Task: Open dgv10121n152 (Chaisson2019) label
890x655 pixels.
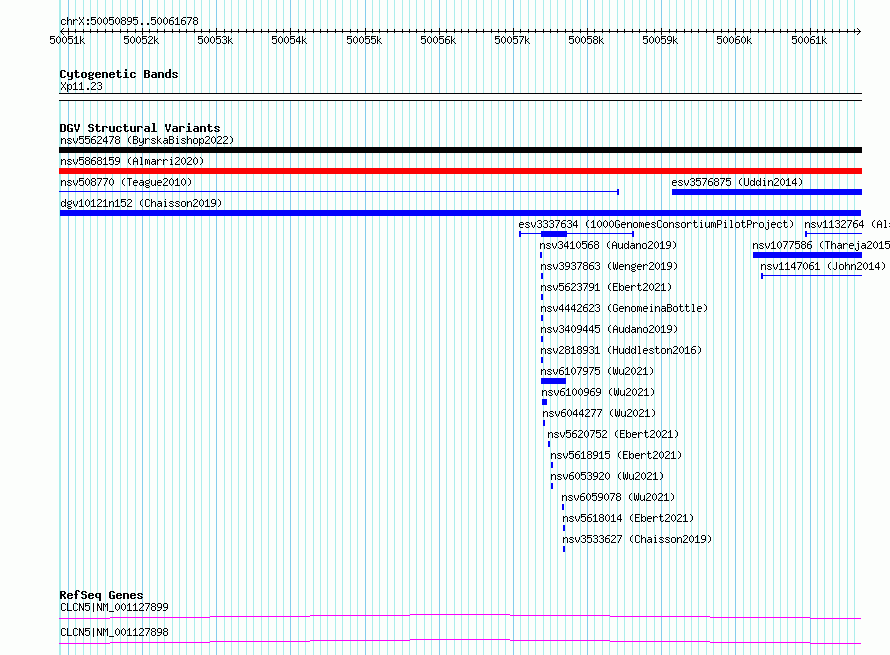Action: (x=141, y=203)
